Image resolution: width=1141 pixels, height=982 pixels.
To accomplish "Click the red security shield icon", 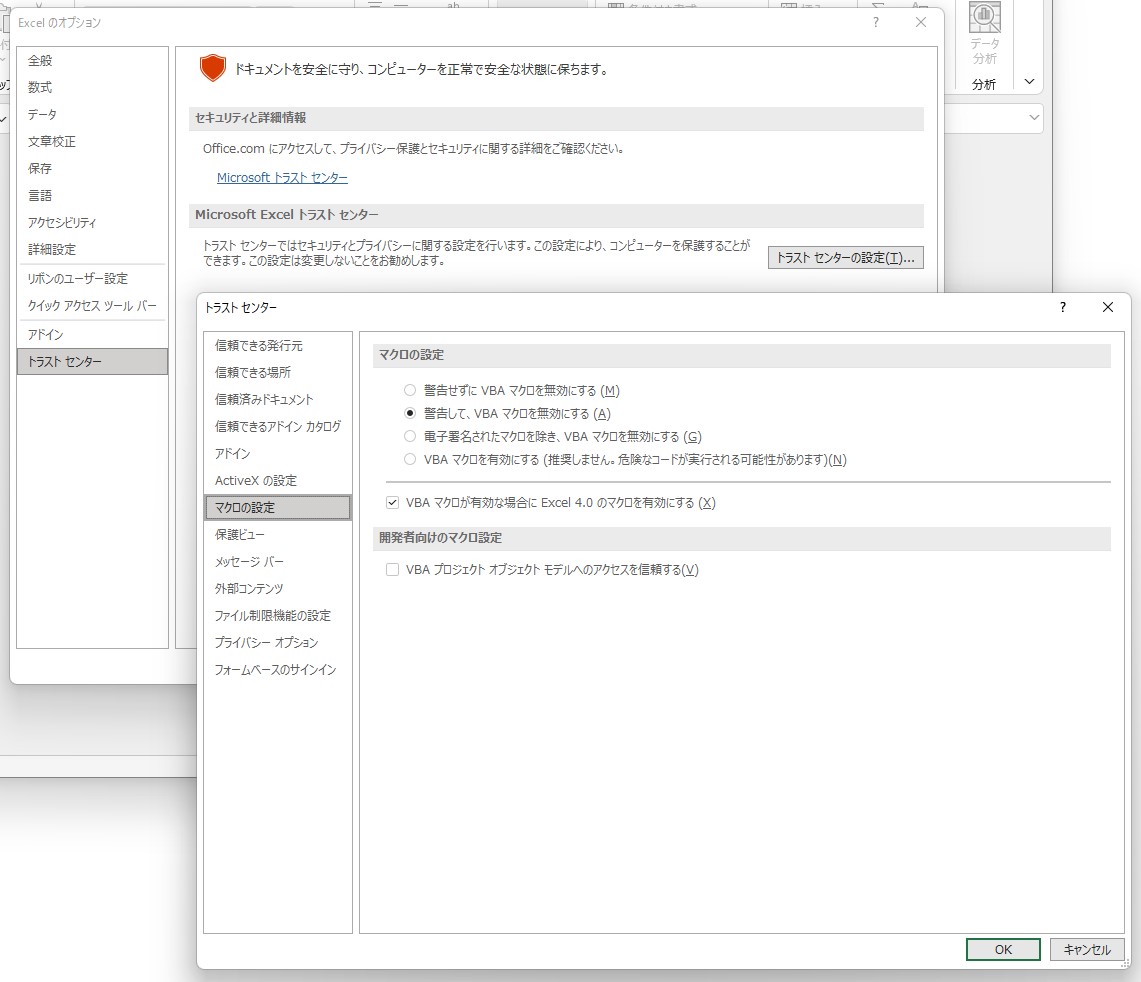I will (211, 69).
